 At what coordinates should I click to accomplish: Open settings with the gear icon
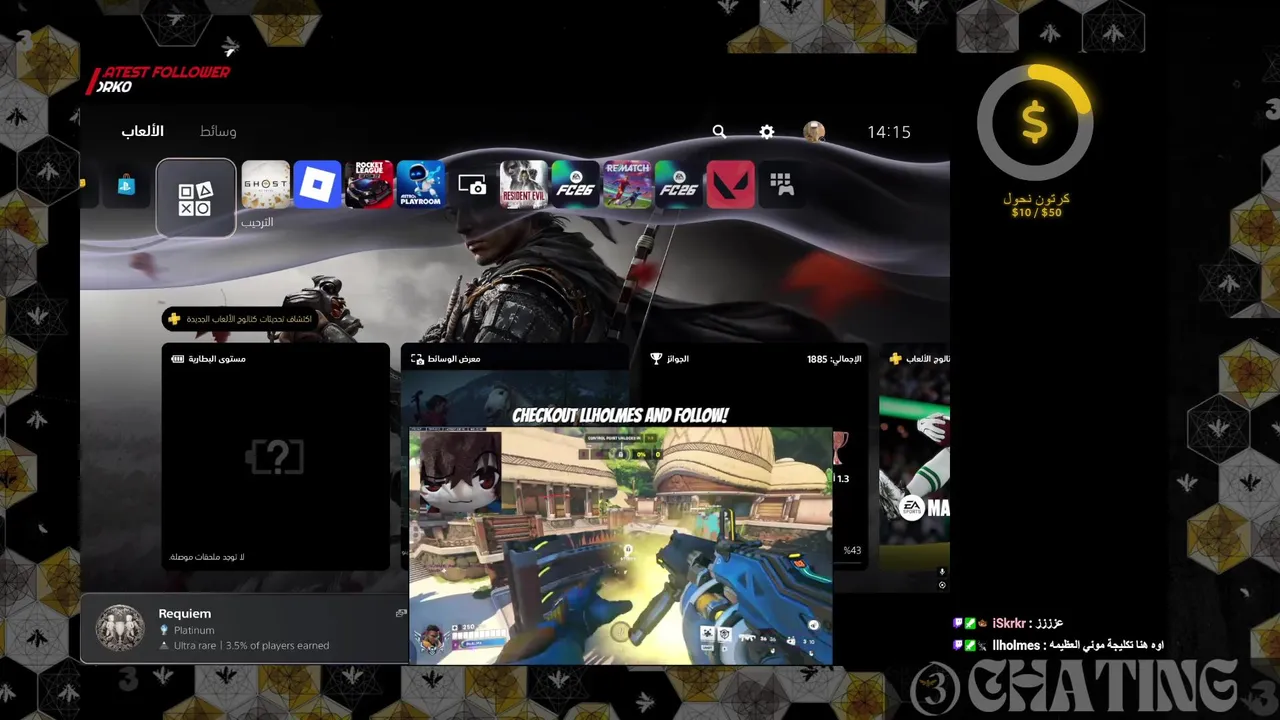[767, 131]
